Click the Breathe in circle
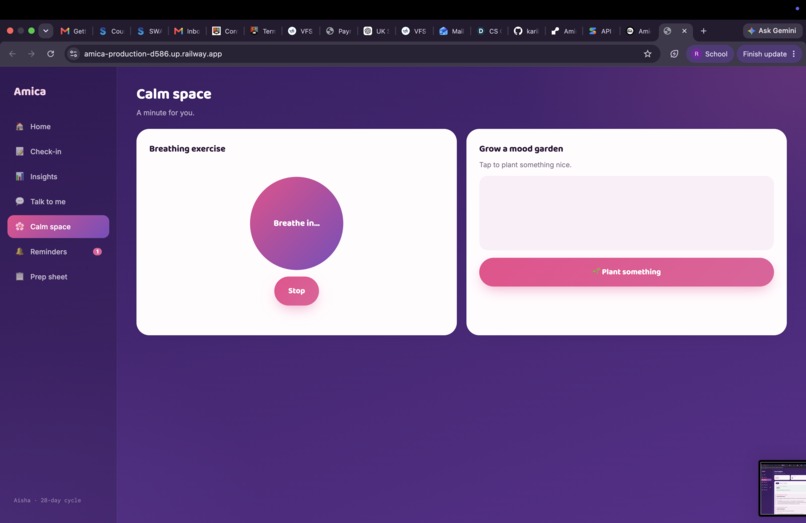This screenshot has height=523, width=806. pos(297,223)
